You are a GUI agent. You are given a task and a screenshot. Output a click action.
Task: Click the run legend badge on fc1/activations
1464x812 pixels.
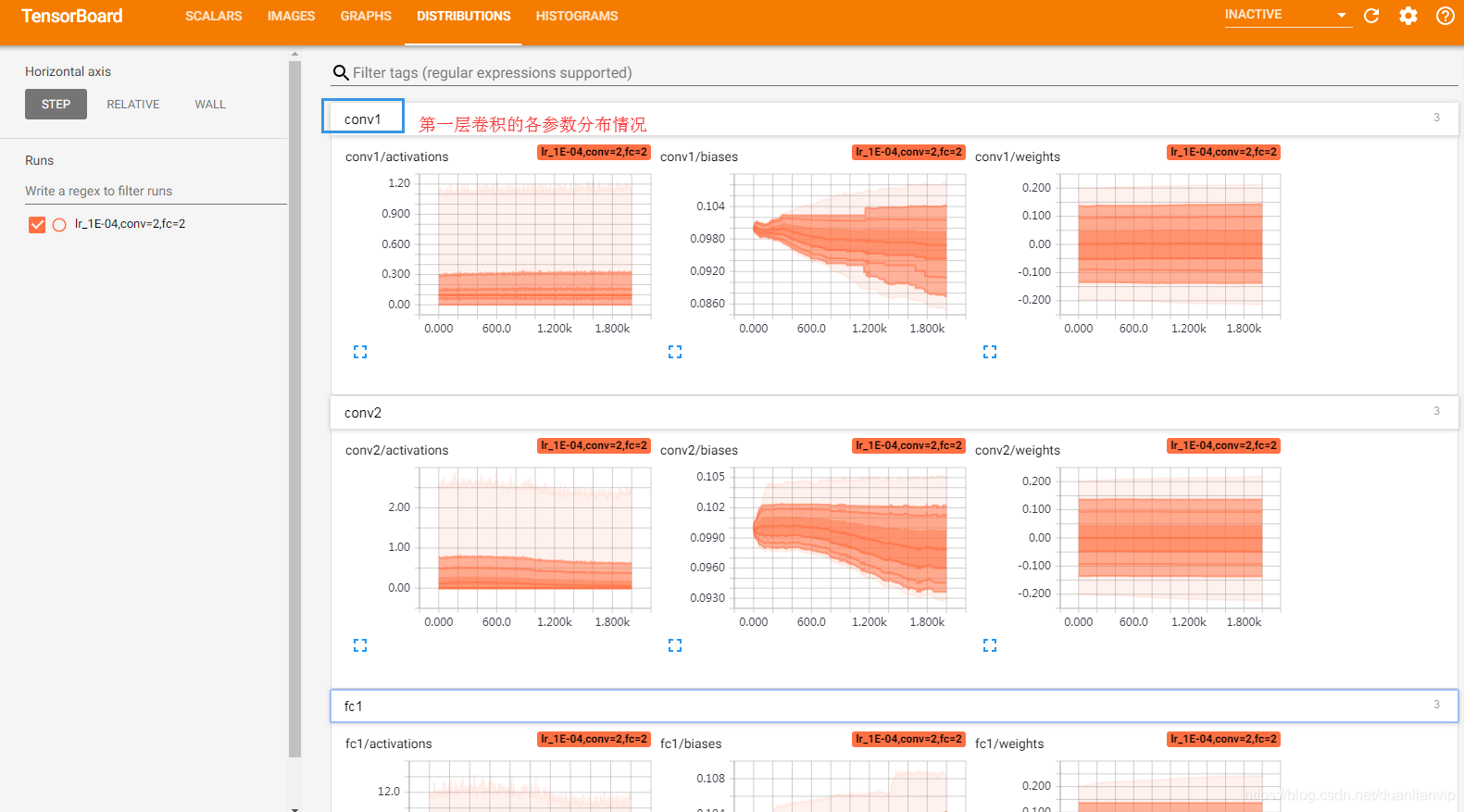594,739
